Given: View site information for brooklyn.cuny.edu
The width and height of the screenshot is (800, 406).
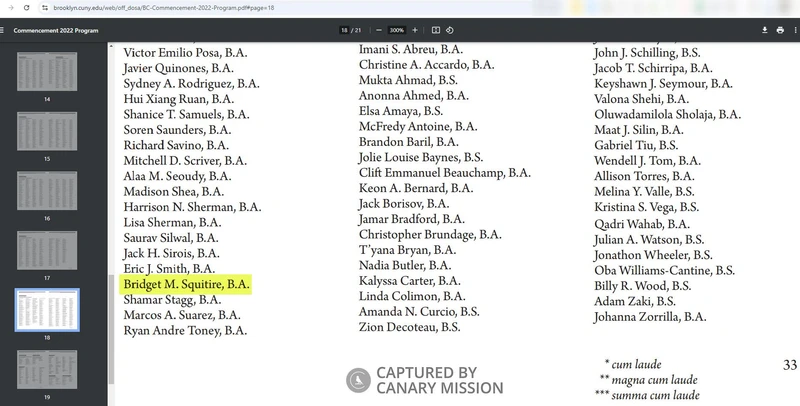Looking at the screenshot, I should coord(45,8).
